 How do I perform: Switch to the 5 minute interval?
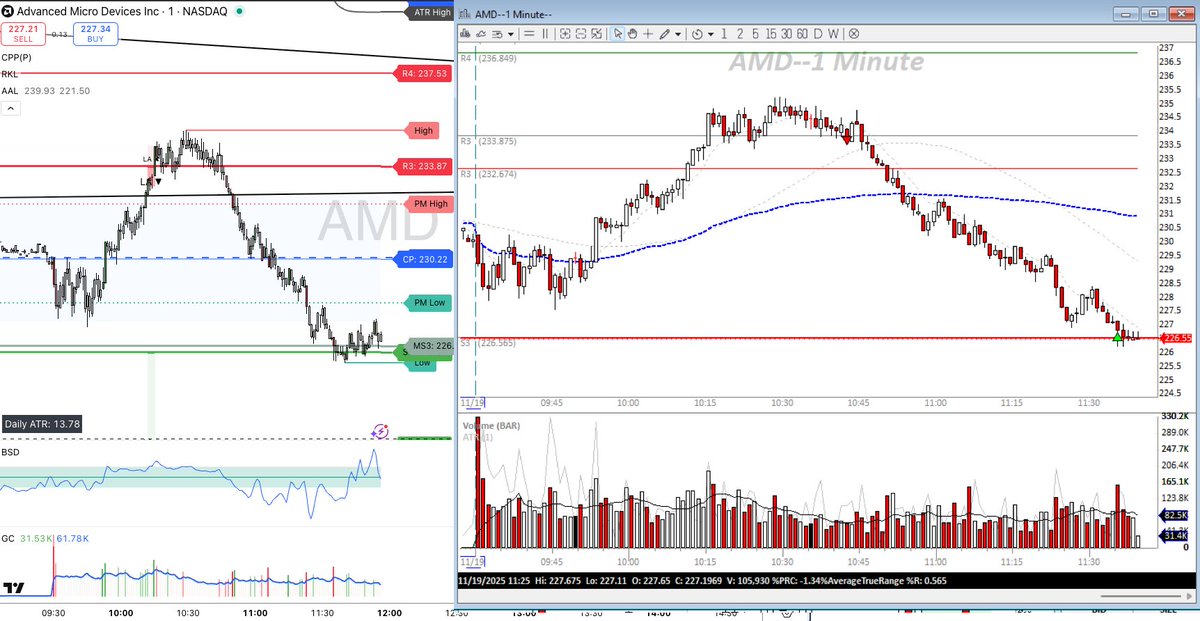[x=755, y=33]
